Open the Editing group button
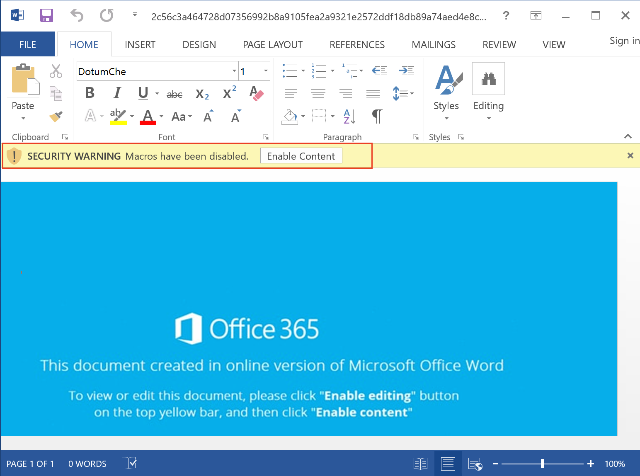Viewport: 640px width, 476px height. coord(489,93)
